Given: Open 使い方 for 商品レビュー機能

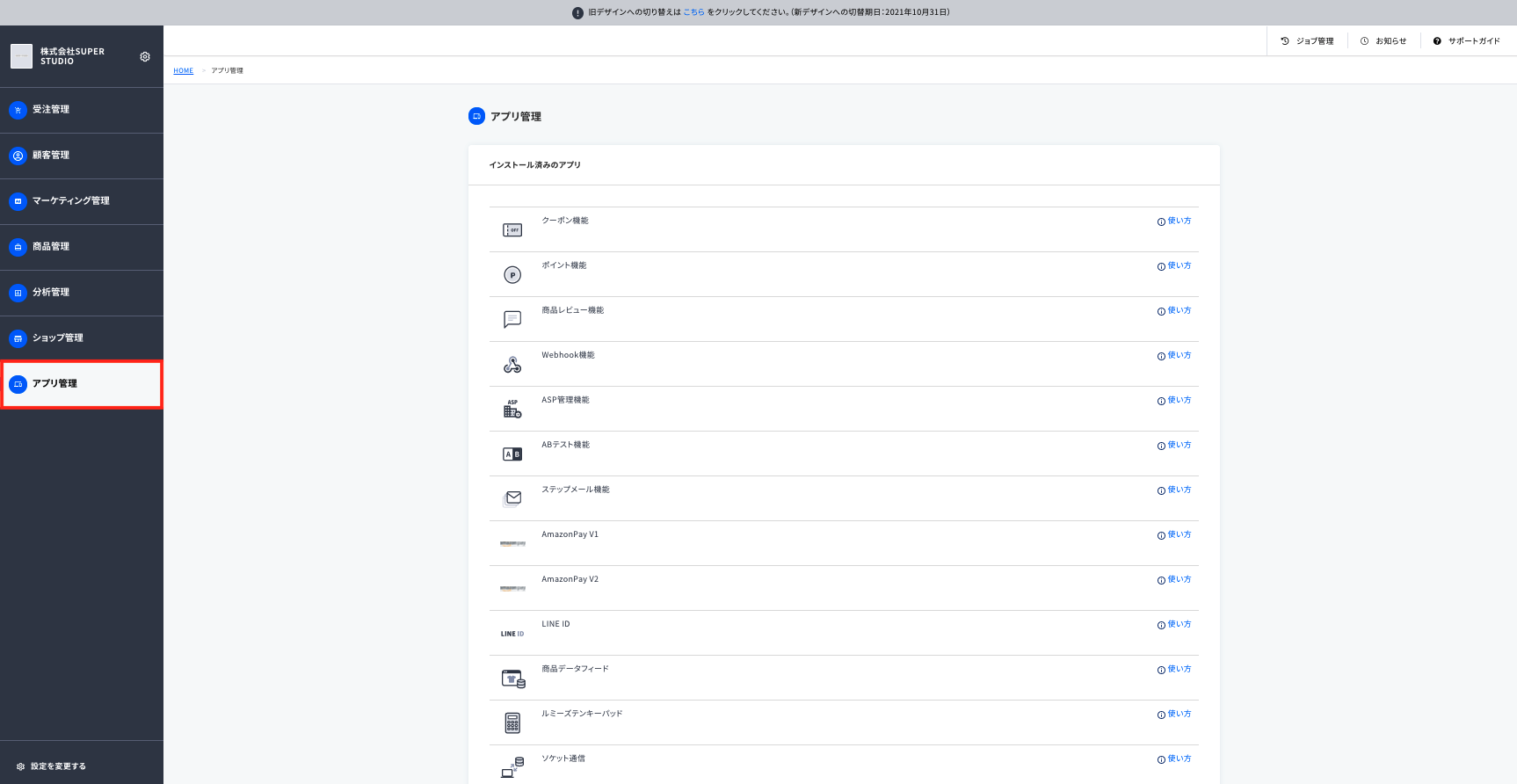Looking at the screenshot, I should tap(1174, 311).
